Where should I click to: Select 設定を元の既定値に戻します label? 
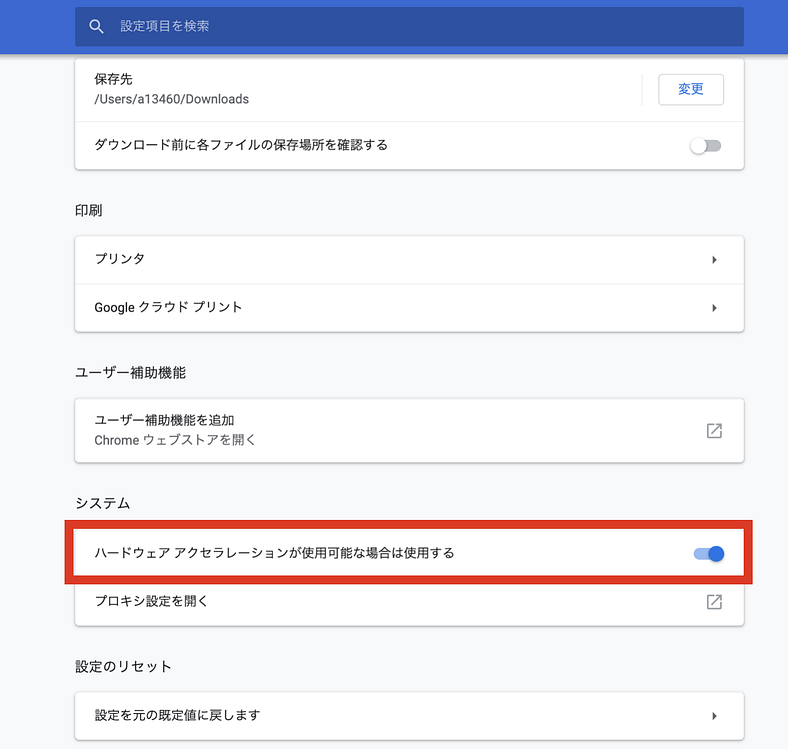[x=177, y=715]
